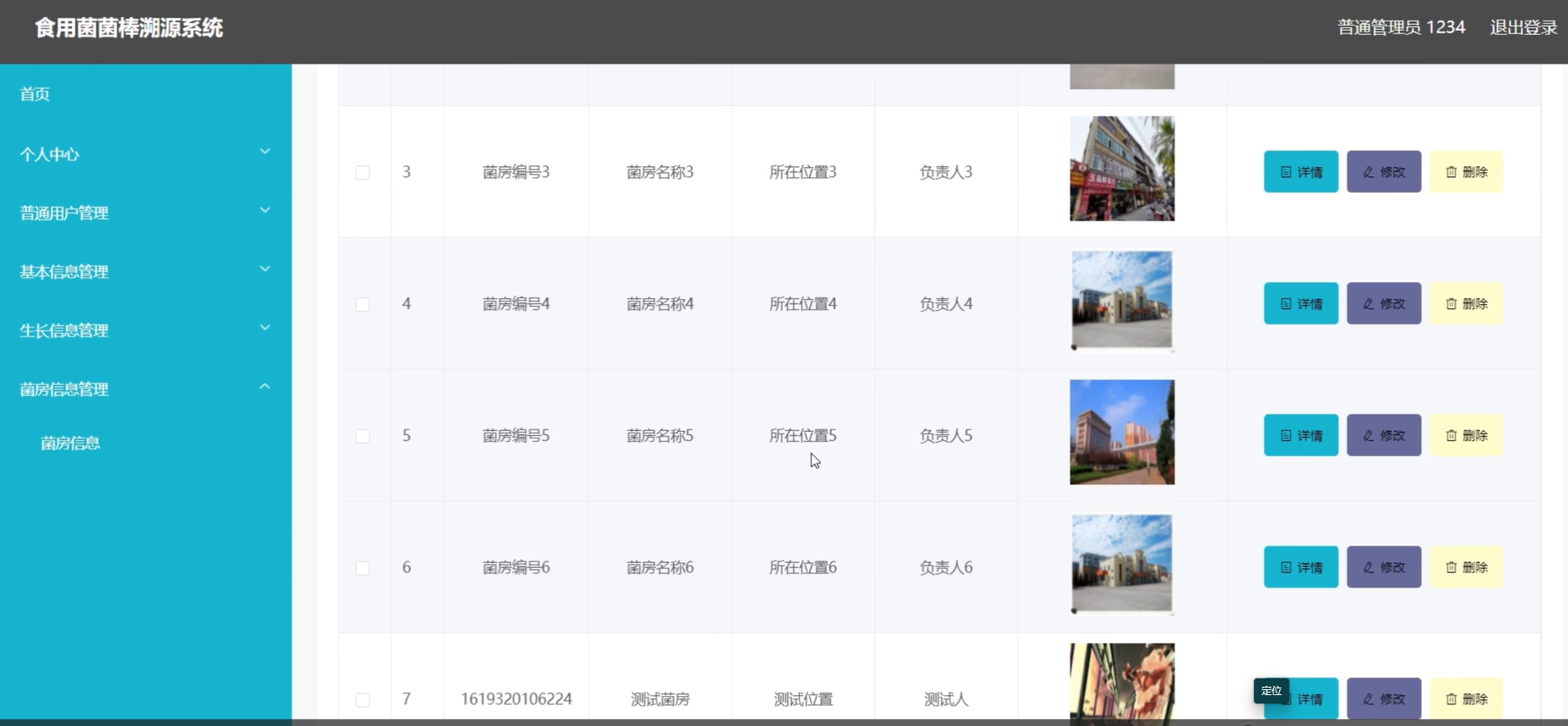Collapse 菌房信息管理 chevron
Viewport: 1568px width, 726px height.
click(265, 386)
